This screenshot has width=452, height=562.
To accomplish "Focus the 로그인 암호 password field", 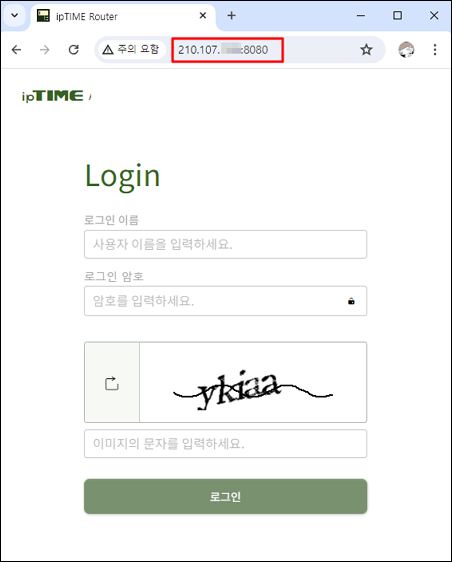I will pyautogui.click(x=225, y=301).
